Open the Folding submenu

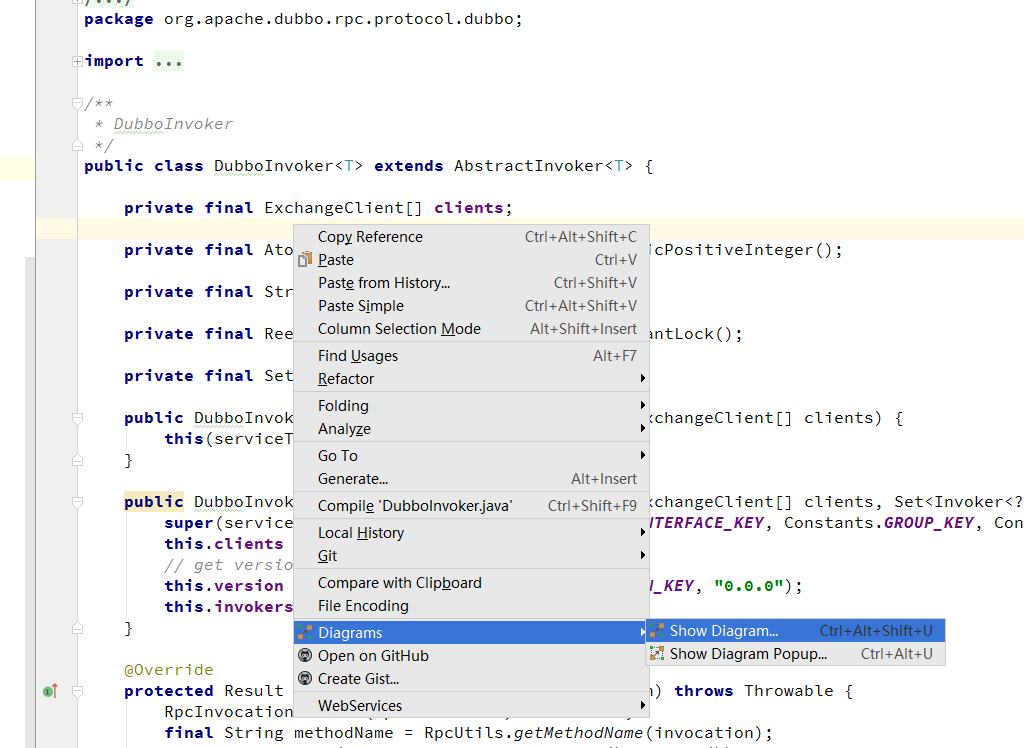point(471,406)
